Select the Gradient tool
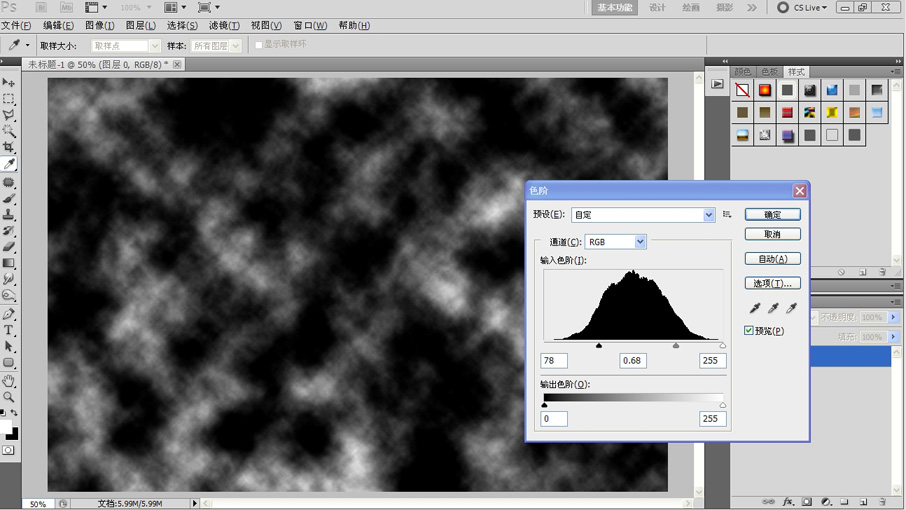Viewport: 906px width, 510px height. pos(9,263)
